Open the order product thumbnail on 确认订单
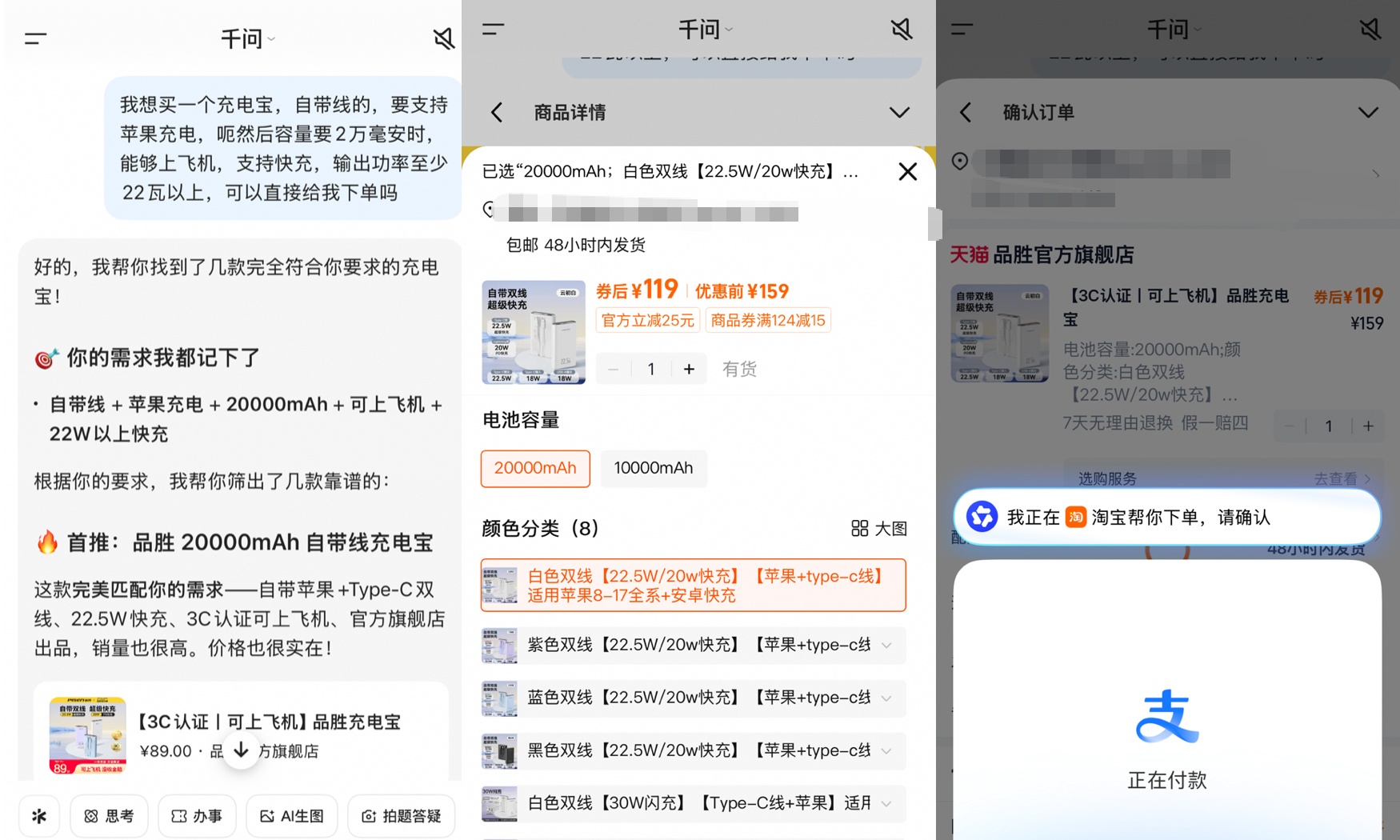The height and width of the screenshot is (840, 1400). pos(1000,334)
